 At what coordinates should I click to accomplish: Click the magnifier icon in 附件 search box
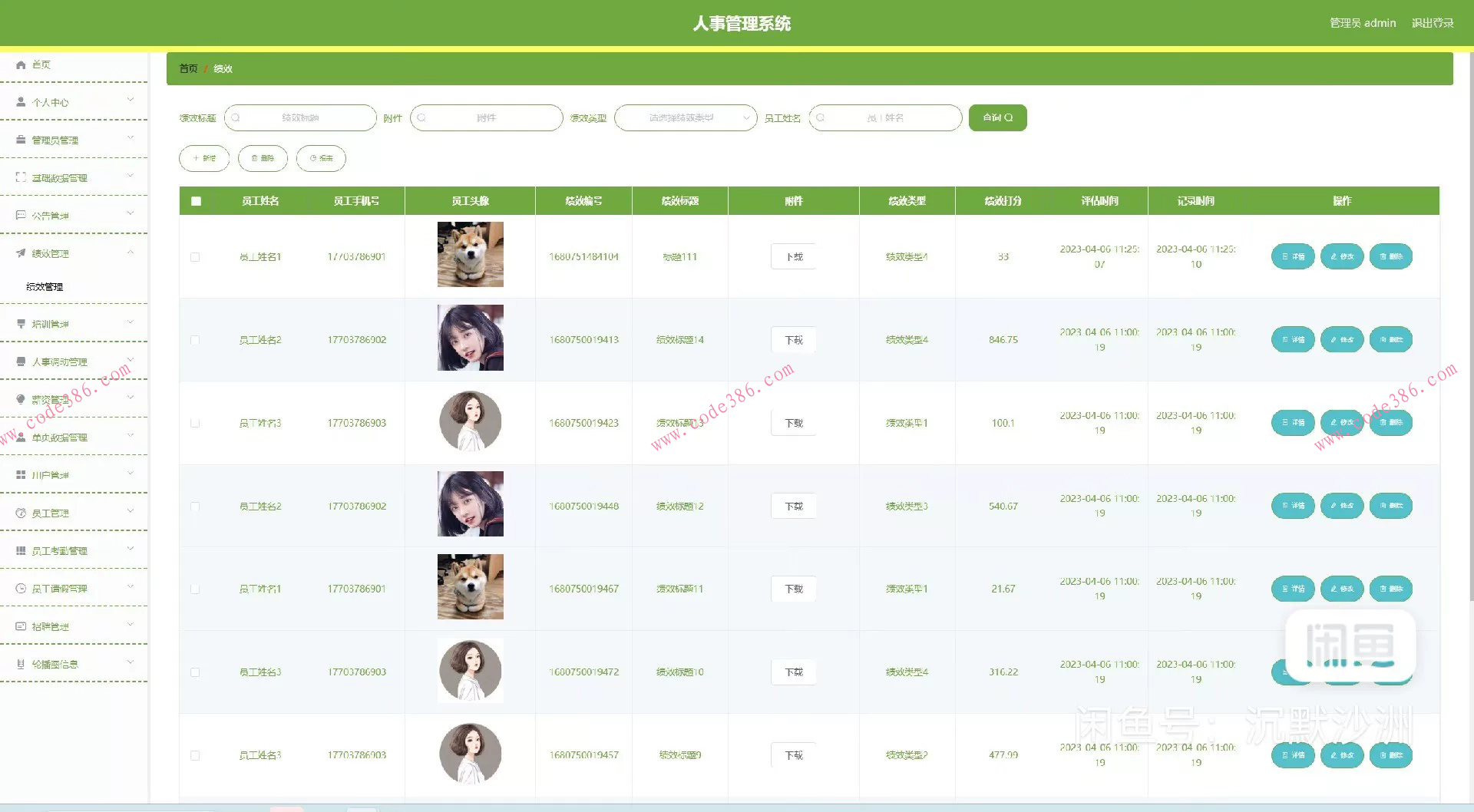(421, 118)
